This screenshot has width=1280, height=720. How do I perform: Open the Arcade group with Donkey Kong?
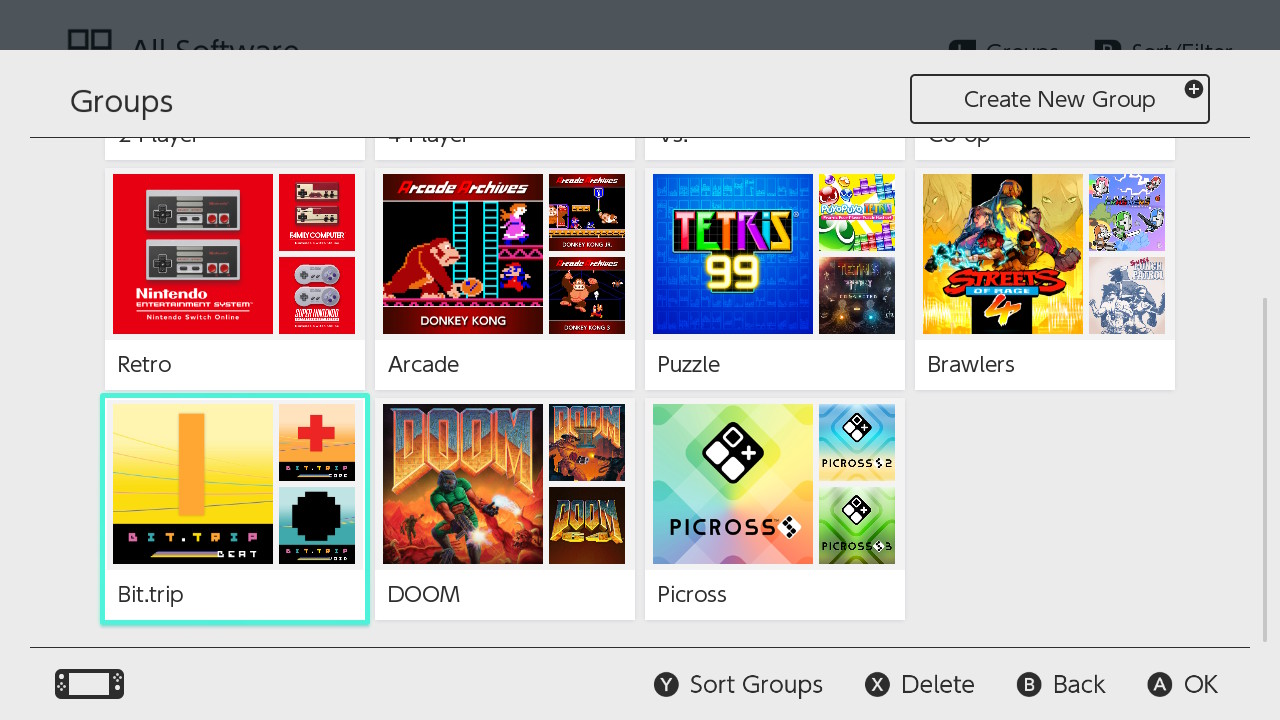[x=505, y=279]
